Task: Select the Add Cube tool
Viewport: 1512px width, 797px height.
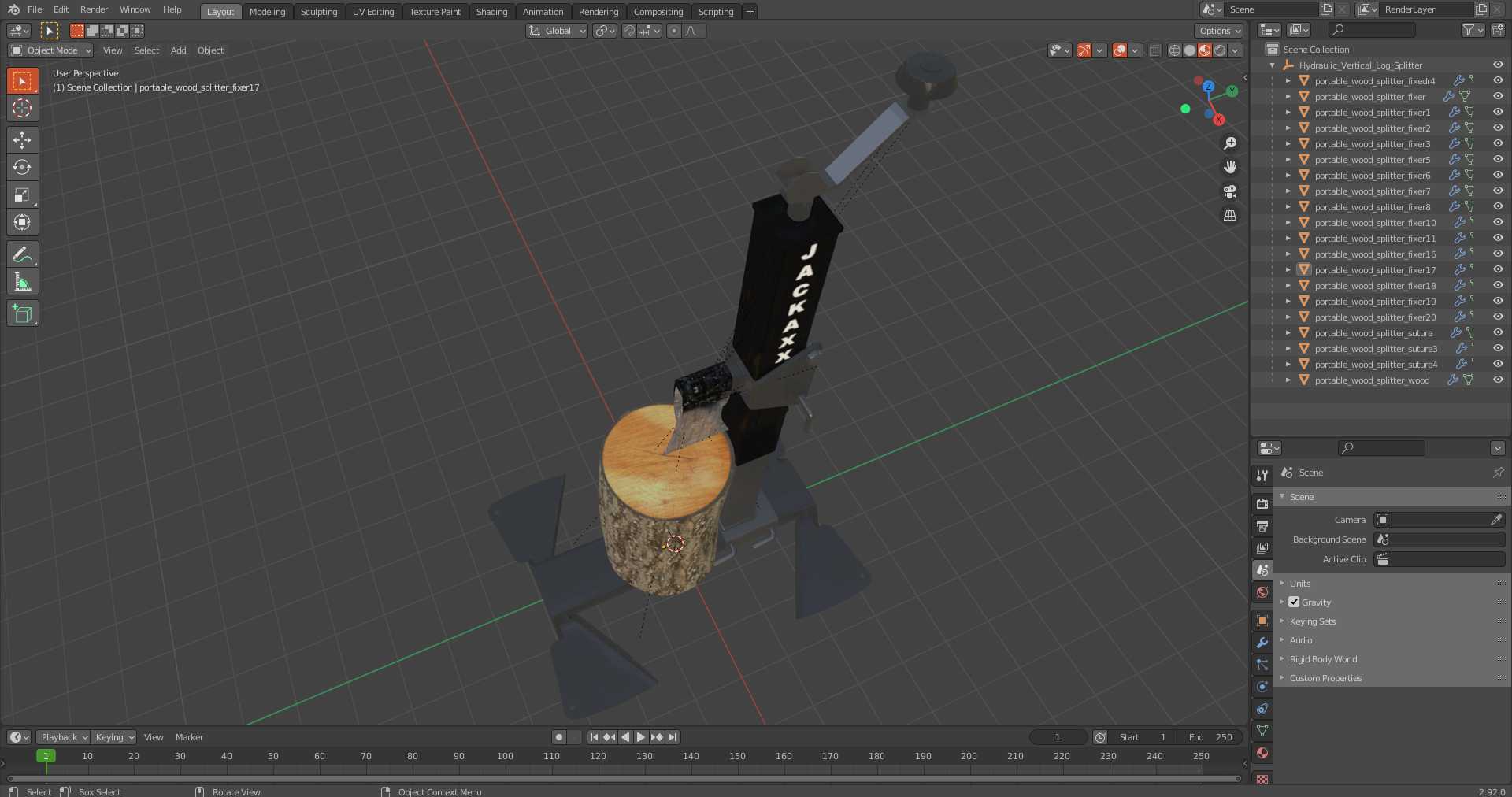Action: (22, 313)
